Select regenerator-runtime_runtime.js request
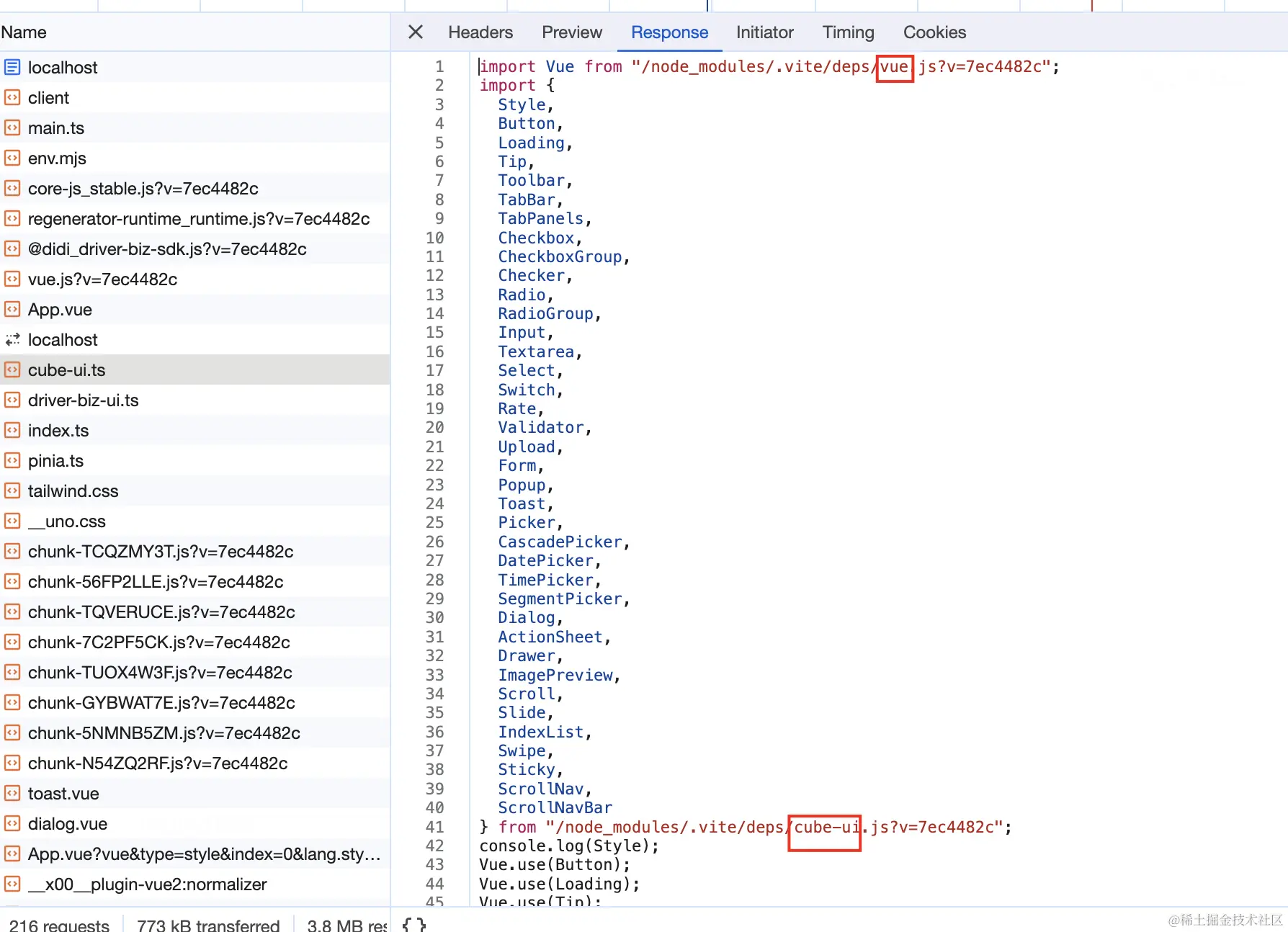This screenshot has width=1288, height=932. (x=195, y=219)
